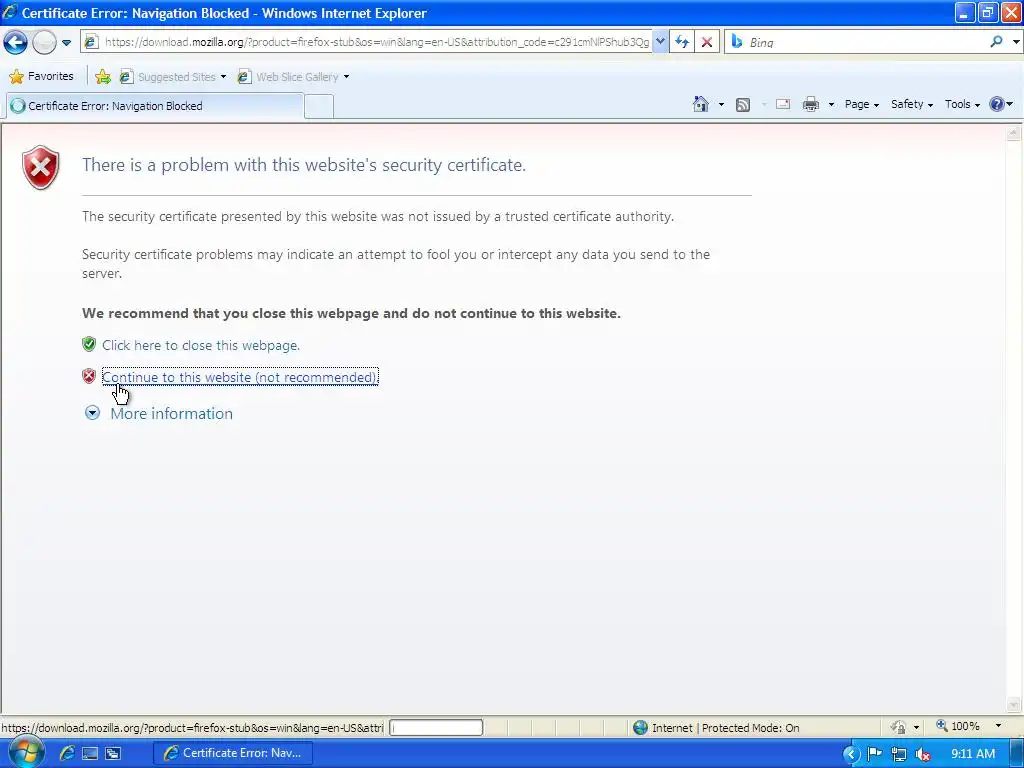Open the Favorites button
1024x768 pixels.
pos(41,76)
